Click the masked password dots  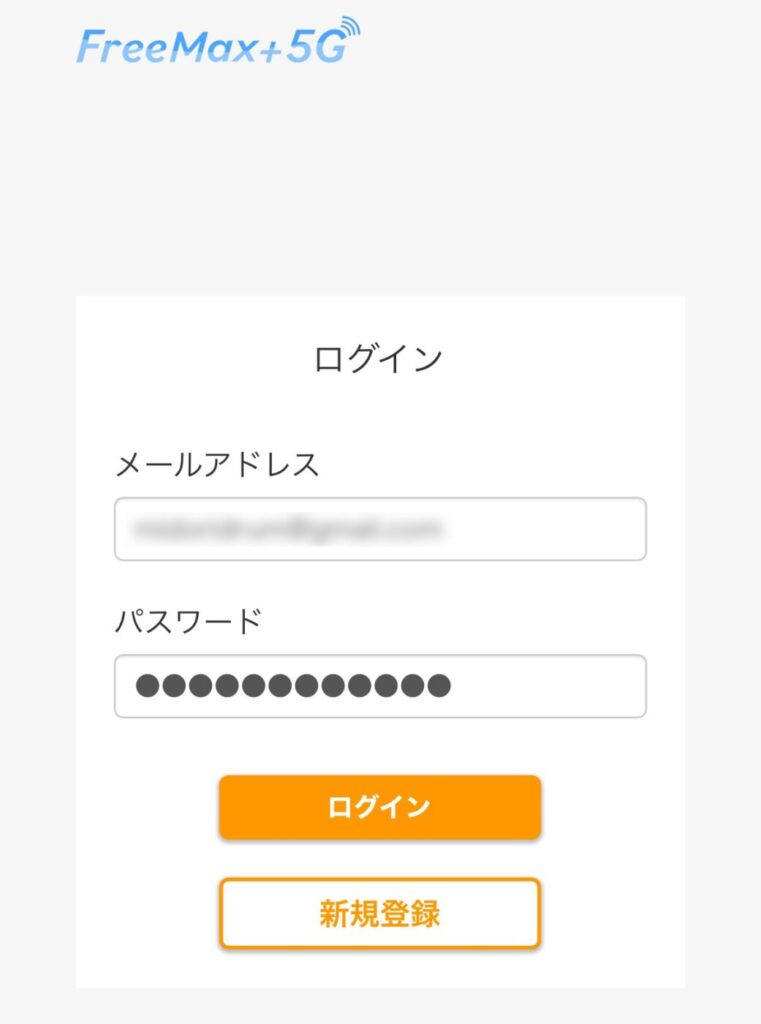coord(293,686)
